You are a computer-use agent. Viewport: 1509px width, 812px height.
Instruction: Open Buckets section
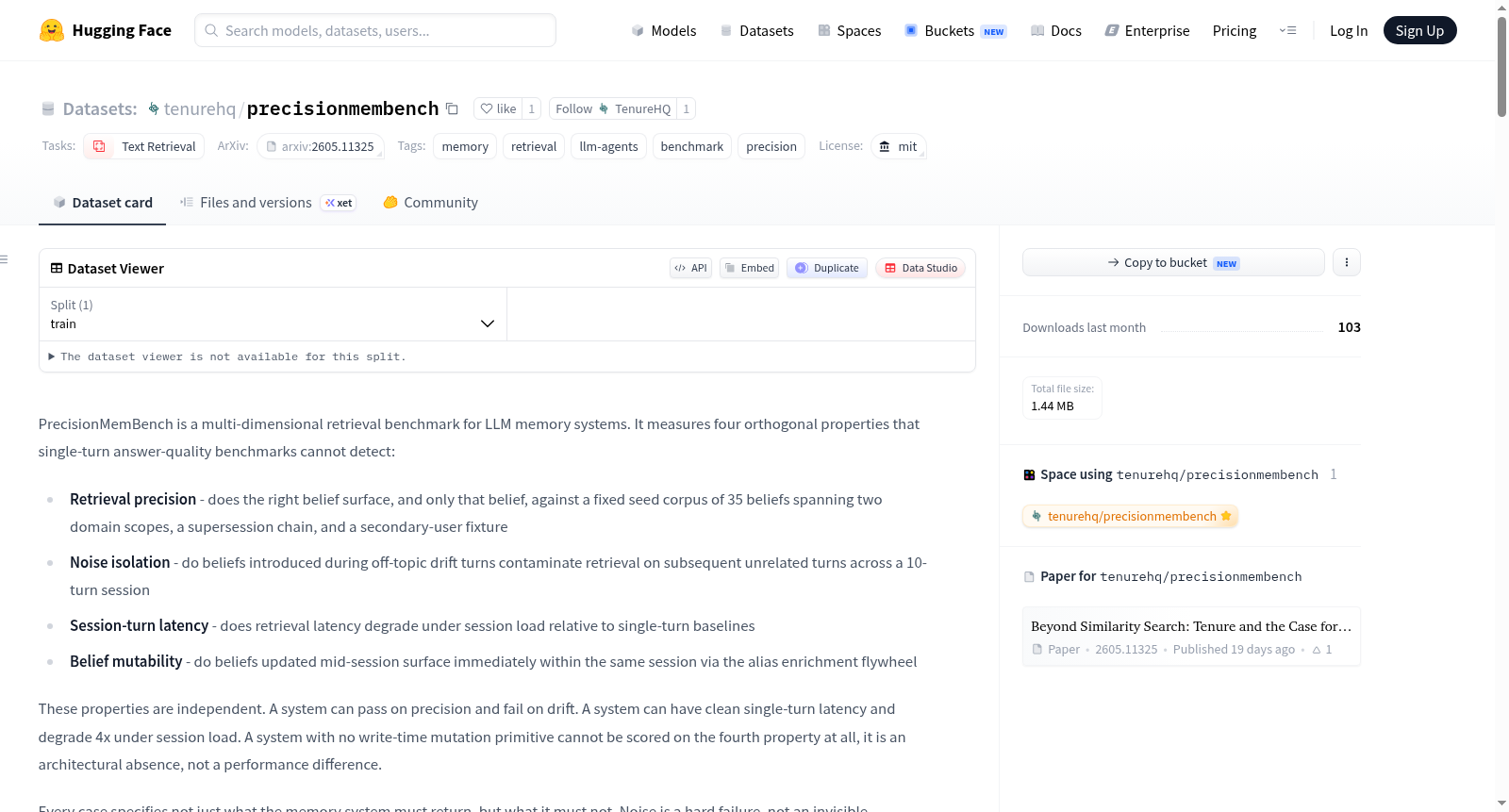[x=955, y=31]
